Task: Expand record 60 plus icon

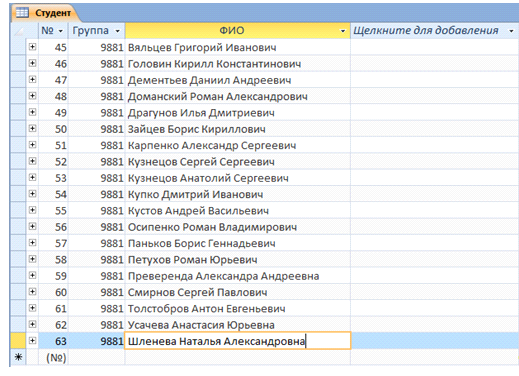Action: [x=32, y=292]
